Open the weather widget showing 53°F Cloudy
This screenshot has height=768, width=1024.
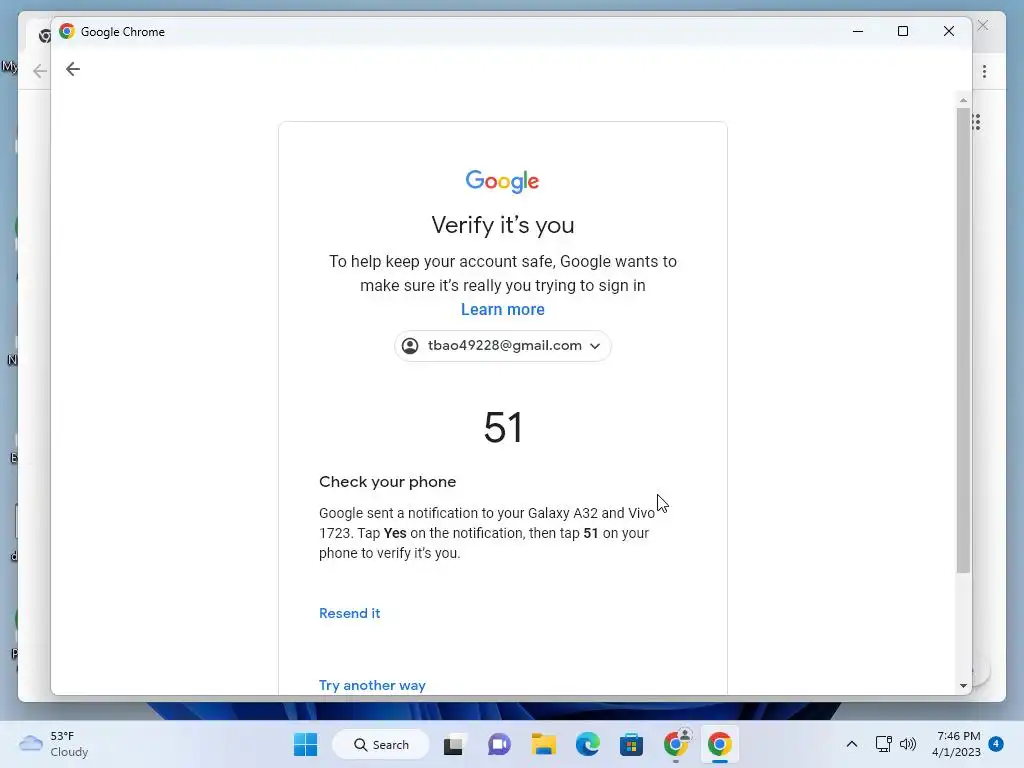tap(54, 744)
